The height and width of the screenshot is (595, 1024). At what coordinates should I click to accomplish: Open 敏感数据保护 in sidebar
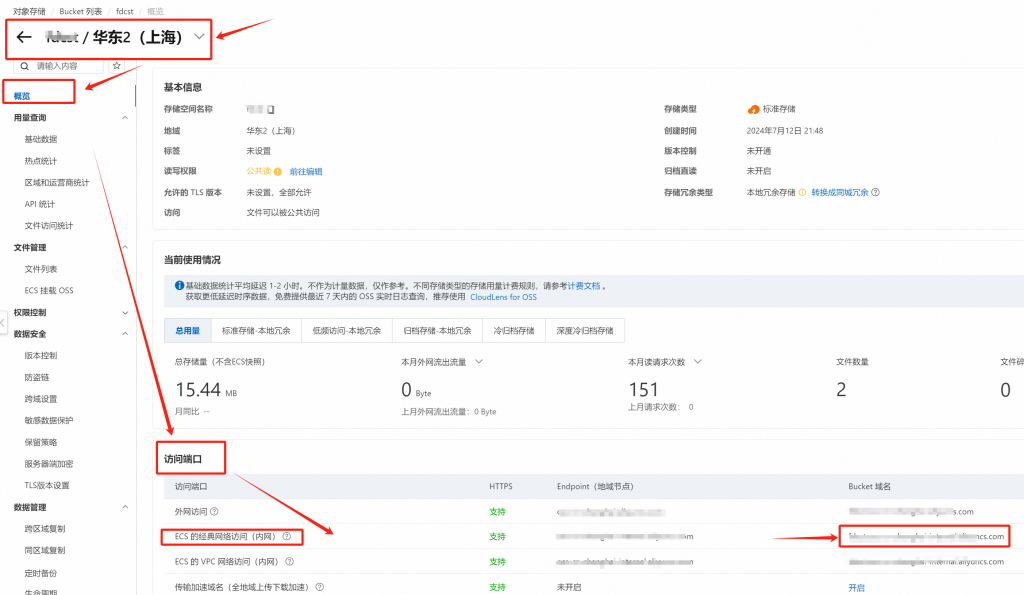pos(49,421)
